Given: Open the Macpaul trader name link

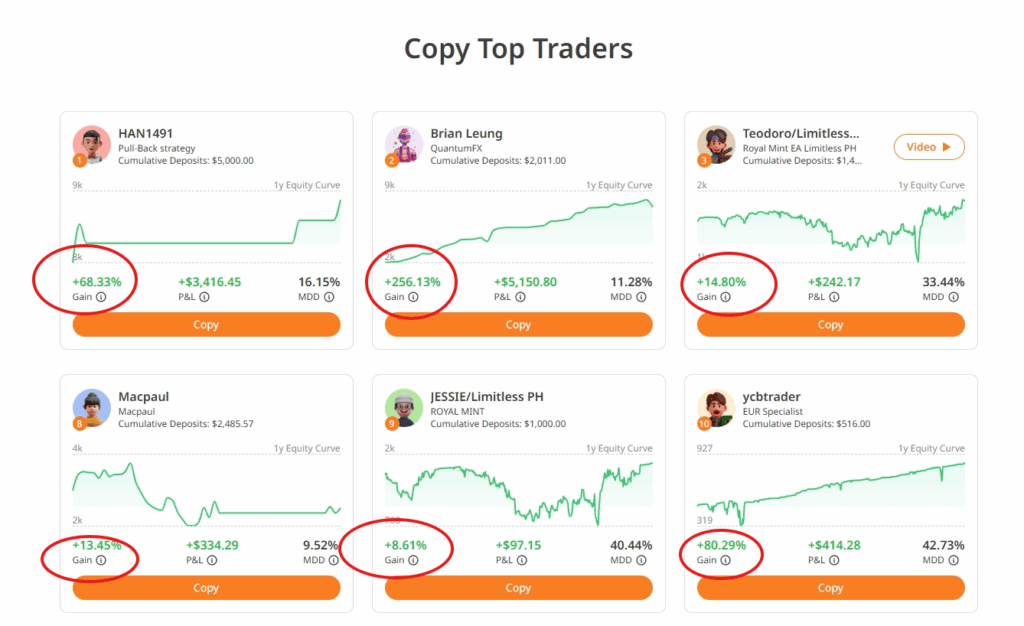Looking at the screenshot, I should click(144, 397).
